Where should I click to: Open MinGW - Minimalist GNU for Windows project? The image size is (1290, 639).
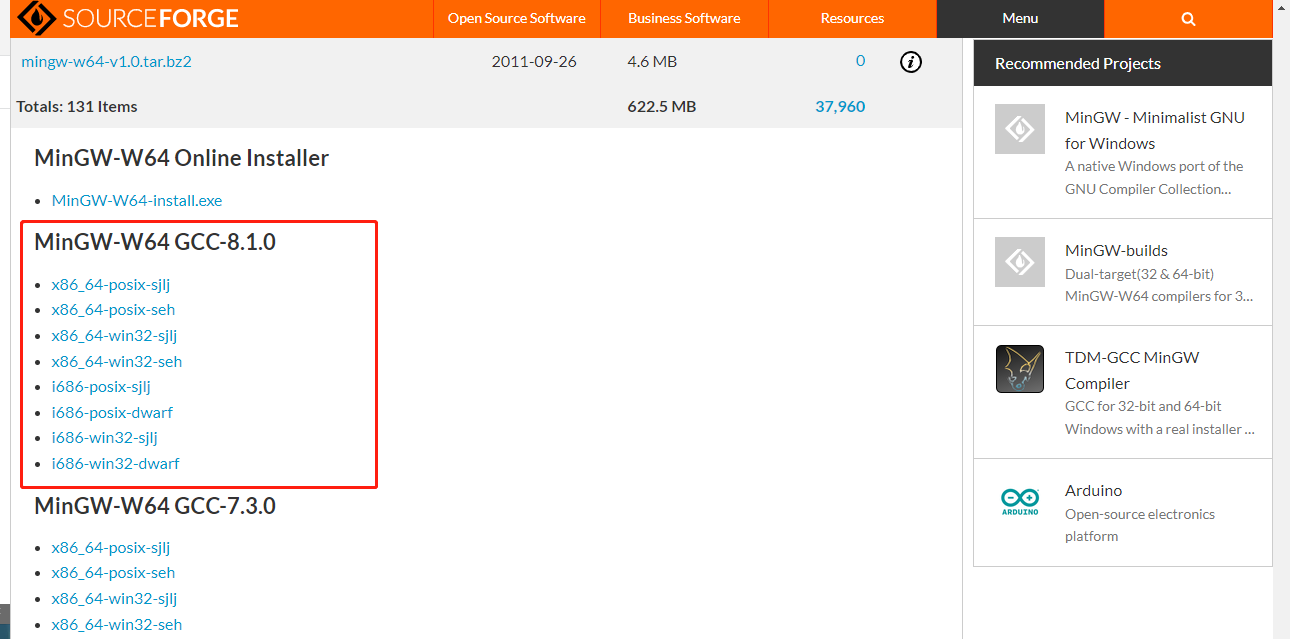coord(1155,130)
